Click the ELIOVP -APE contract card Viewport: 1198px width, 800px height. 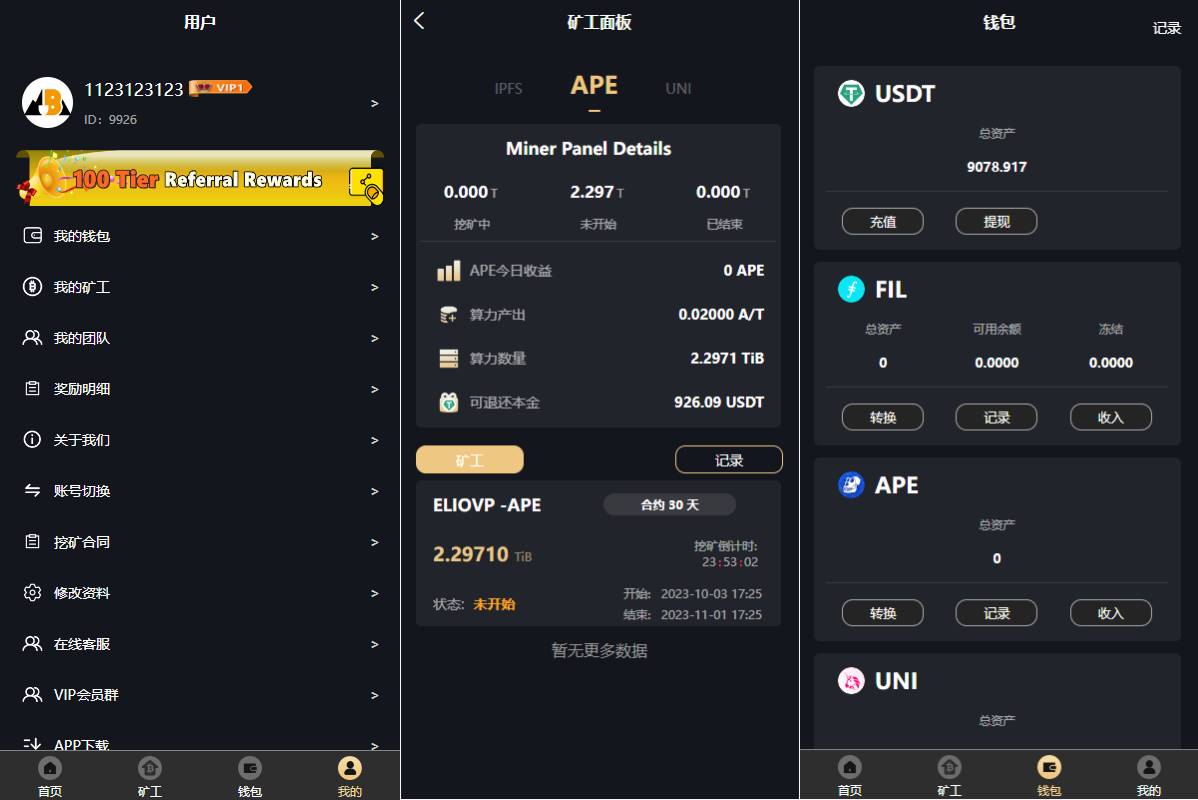click(x=598, y=553)
